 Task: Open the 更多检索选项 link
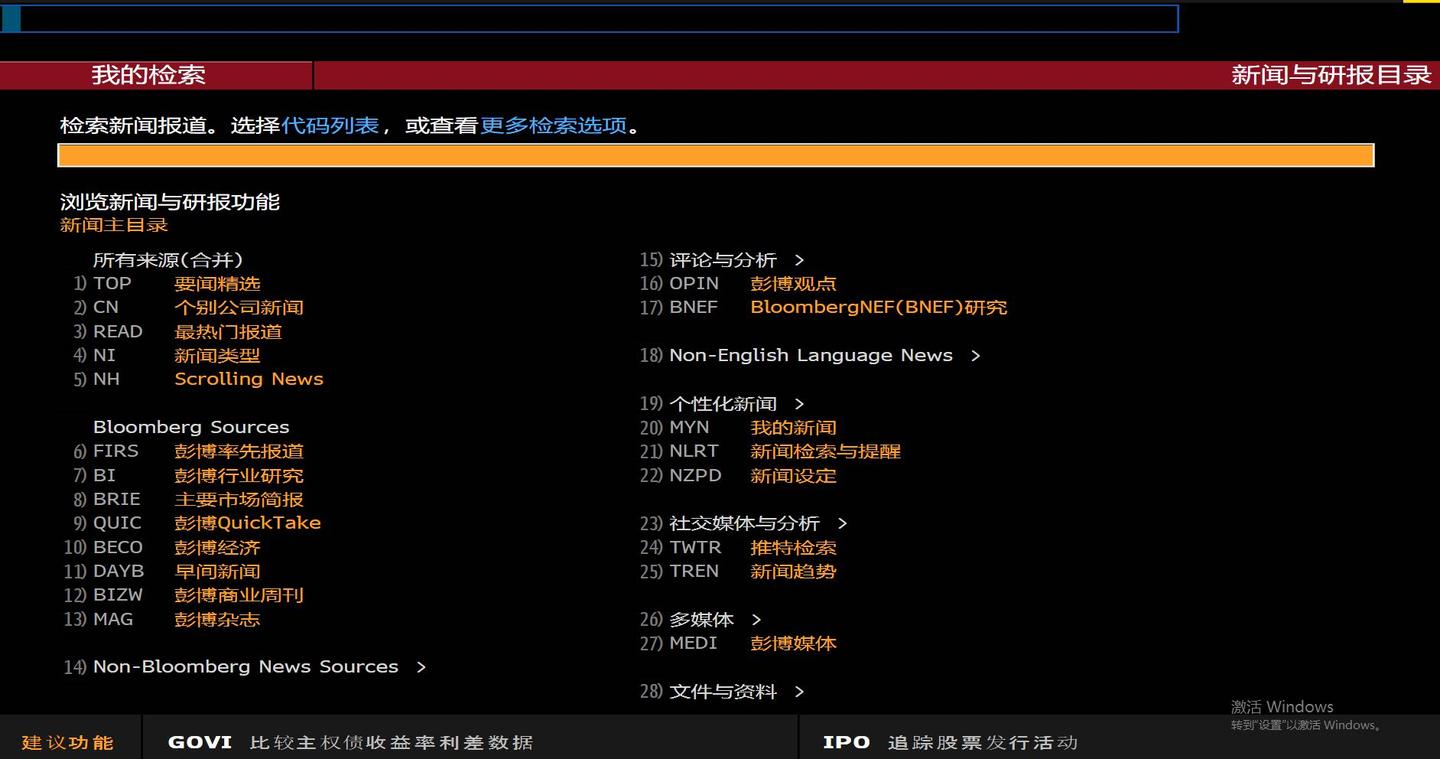(553, 126)
